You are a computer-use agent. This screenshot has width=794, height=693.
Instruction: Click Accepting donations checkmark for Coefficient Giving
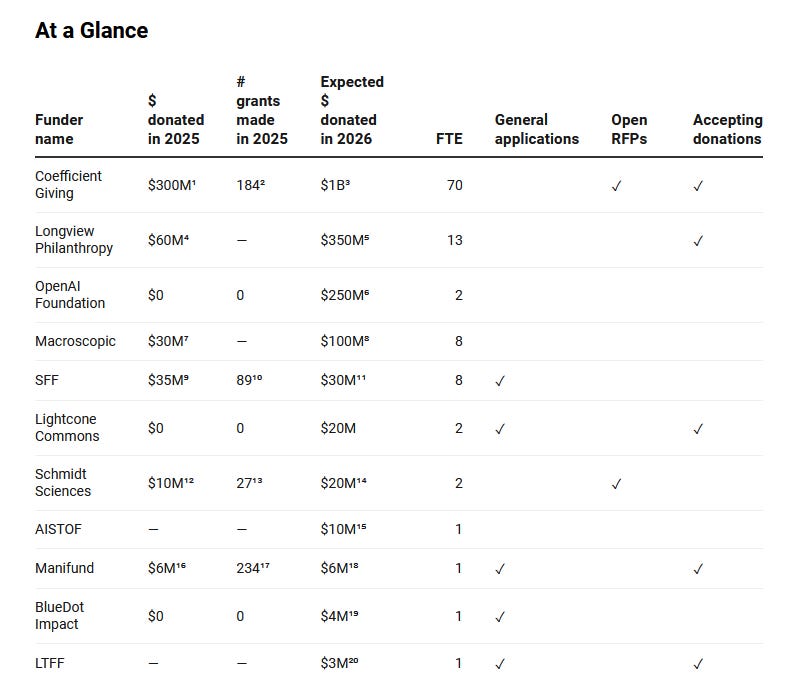pos(698,186)
